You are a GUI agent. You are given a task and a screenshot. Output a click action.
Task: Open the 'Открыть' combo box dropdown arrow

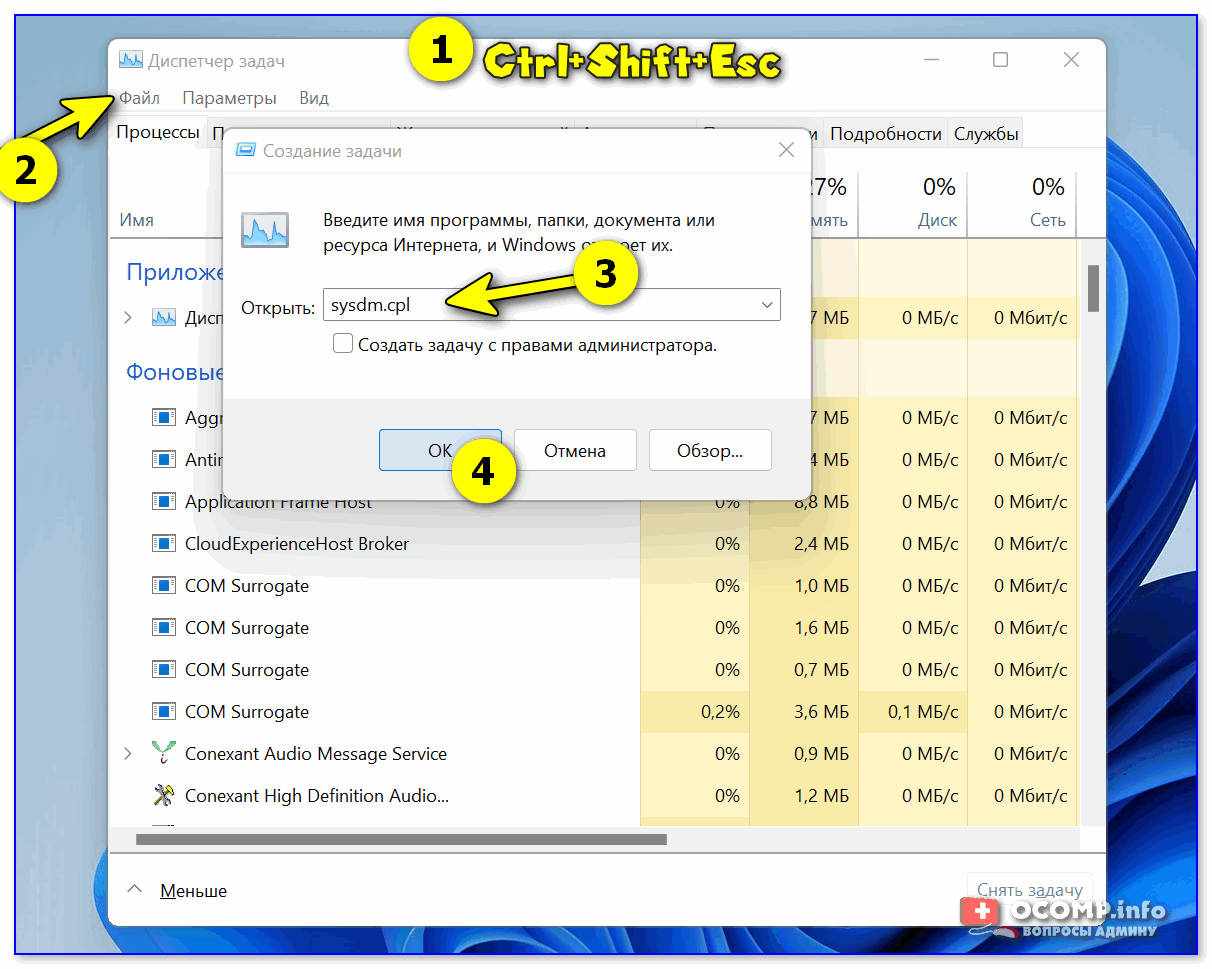coord(766,305)
